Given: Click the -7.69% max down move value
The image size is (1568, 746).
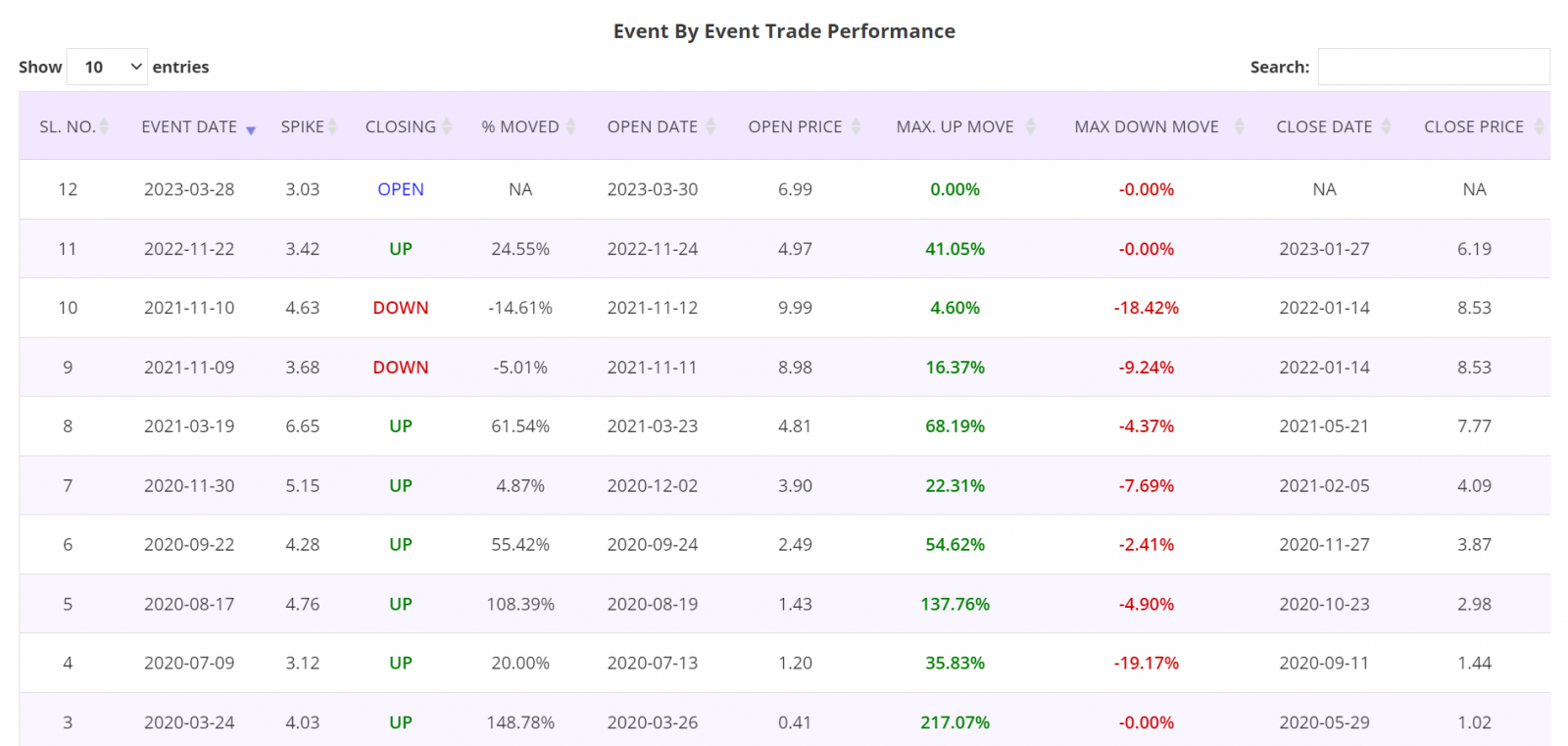Looking at the screenshot, I should (x=1147, y=486).
